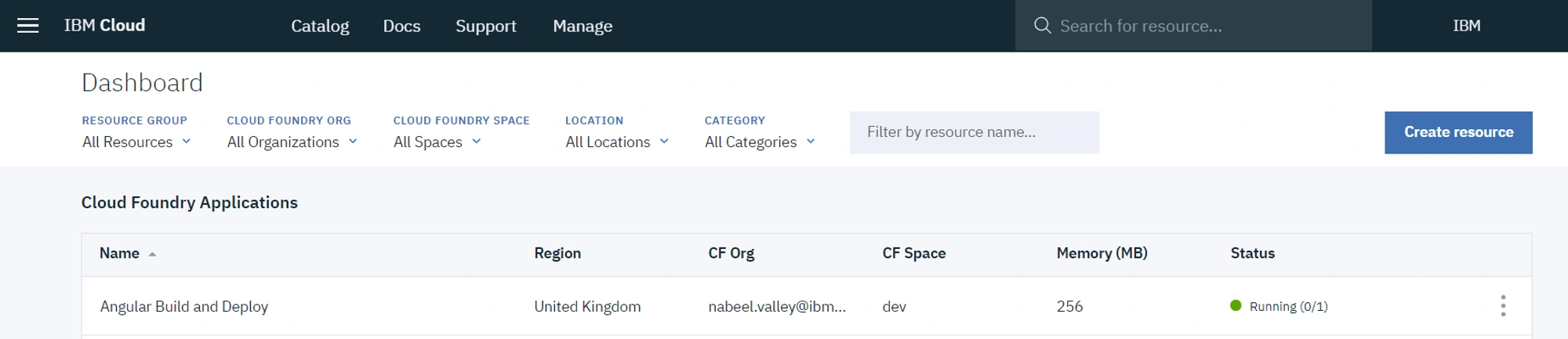Screen dimensions: 1568x339
Task: Expand the All Spaces dropdown
Action: click(x=437, y=142)
